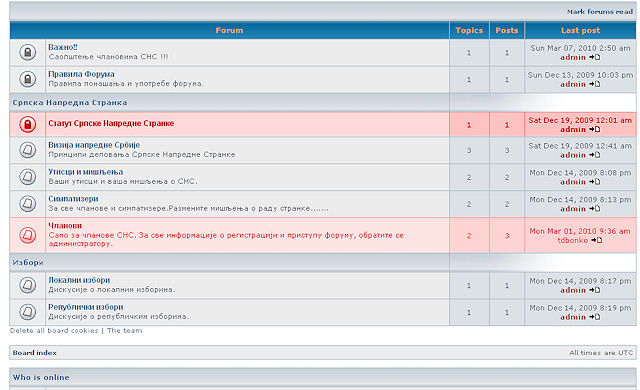Screen dimensions: 640x390
Task: Click the forum icon beside Утисци и мишљења
Action: click(27, 177)
